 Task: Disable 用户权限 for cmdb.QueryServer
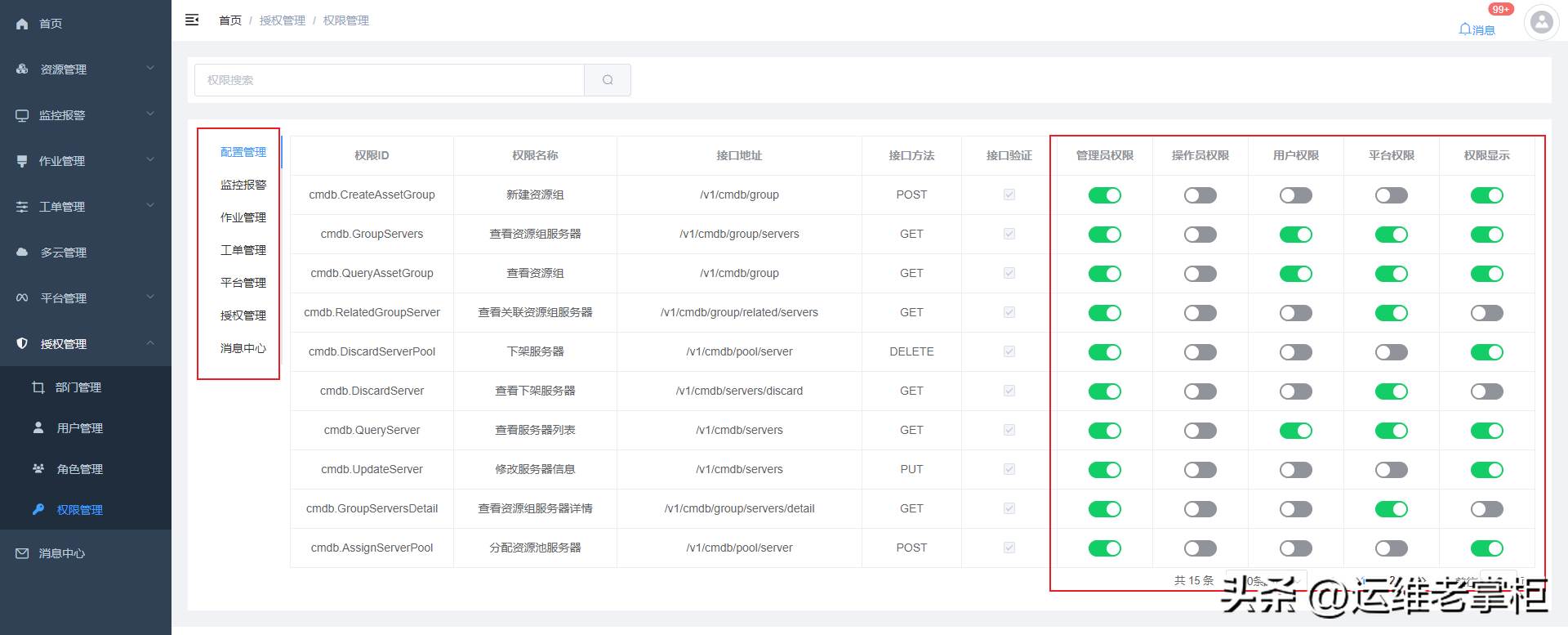tap(1295, 431)
